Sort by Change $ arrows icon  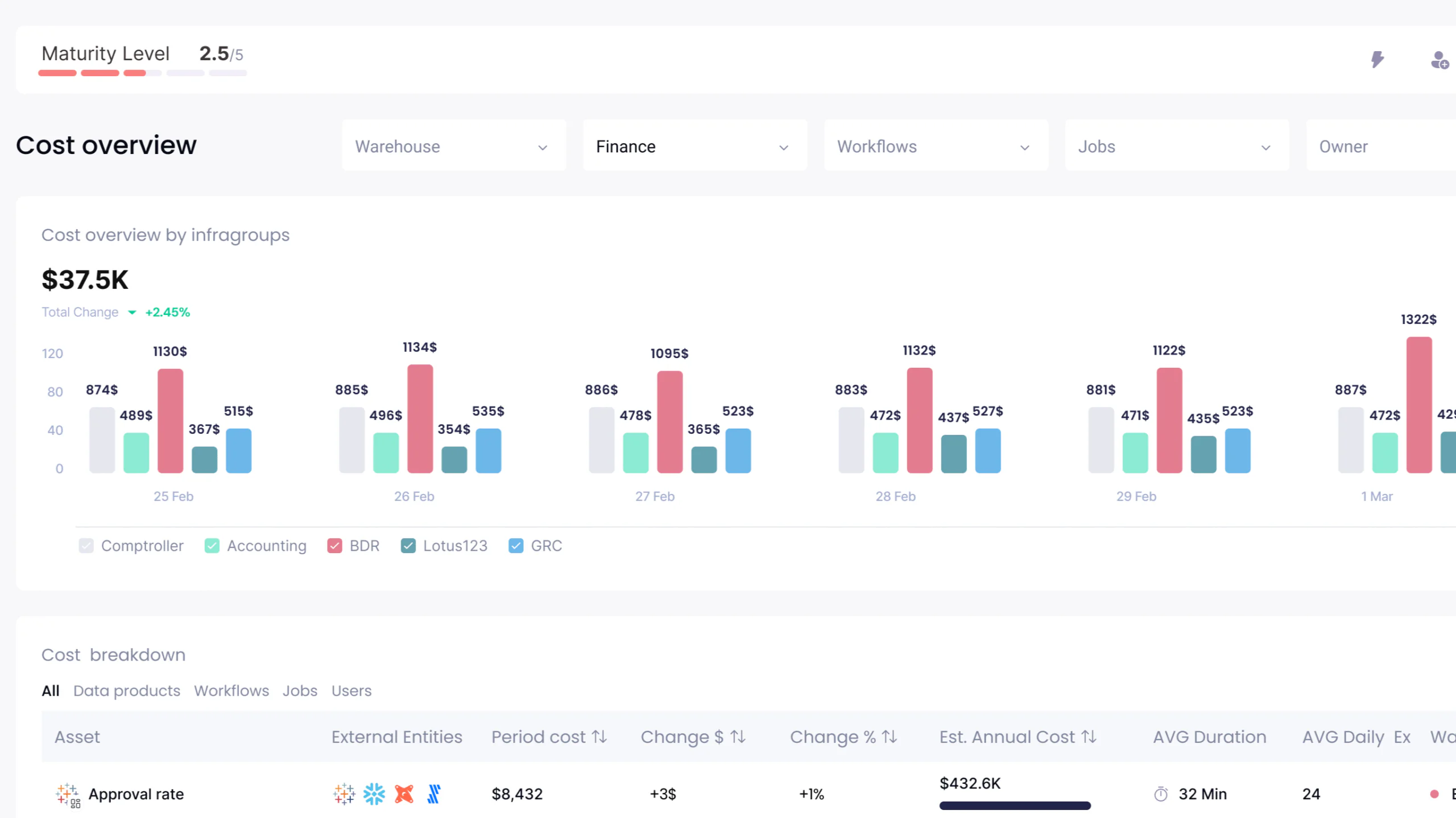738,737
